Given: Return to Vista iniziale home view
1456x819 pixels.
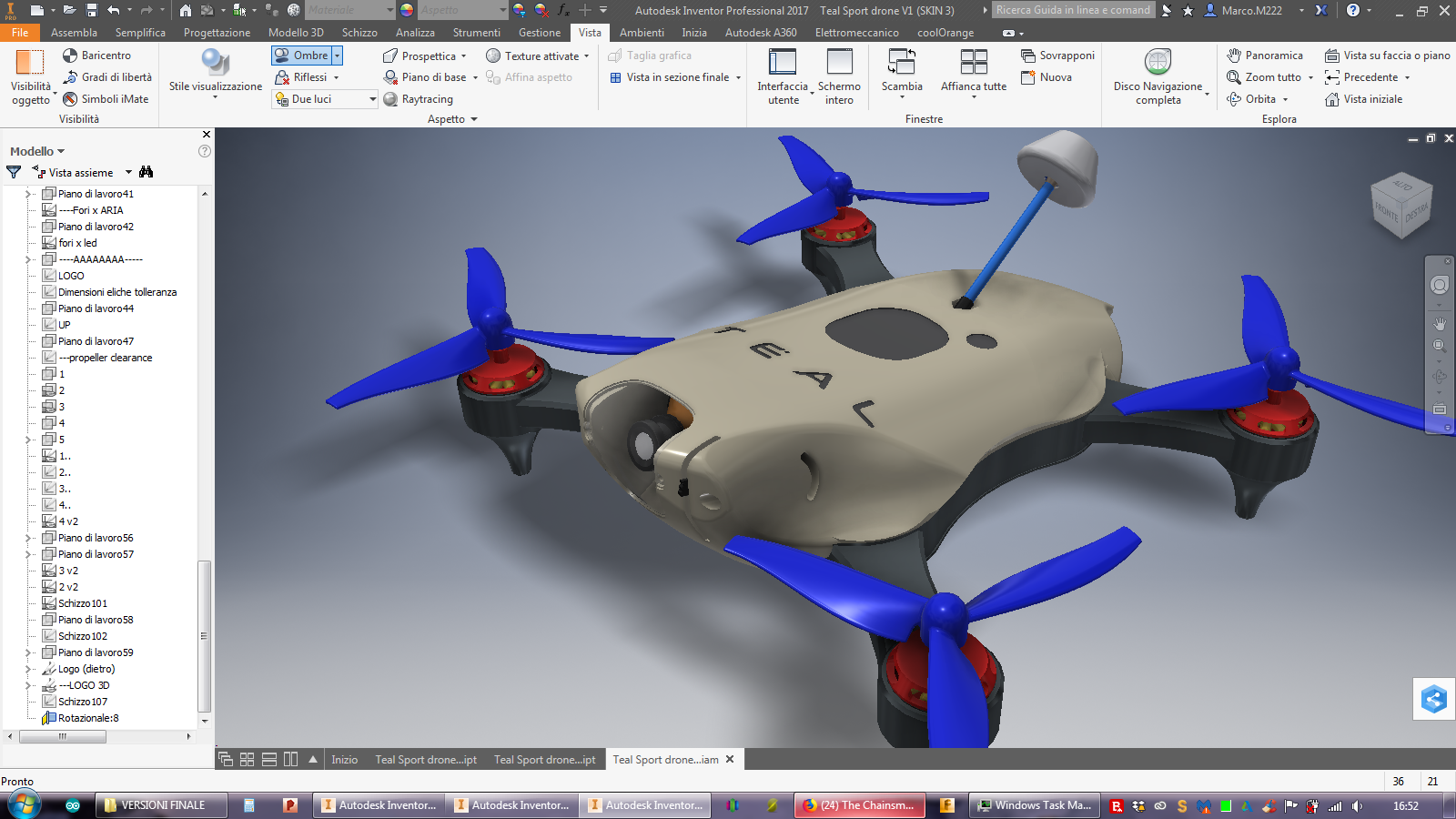Looking at the screenshot, I should [1363, 99].
